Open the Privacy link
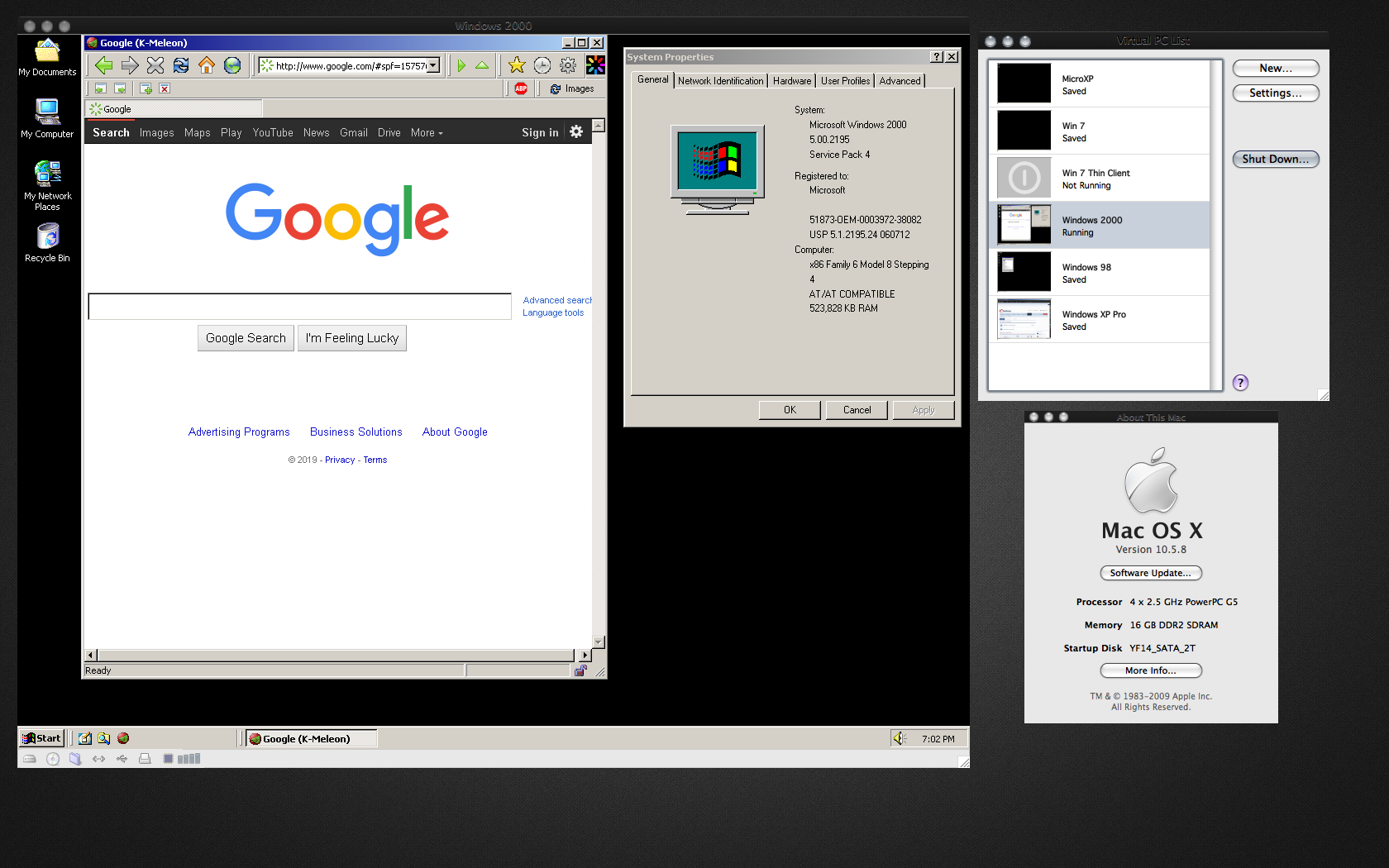 [340, 460]
